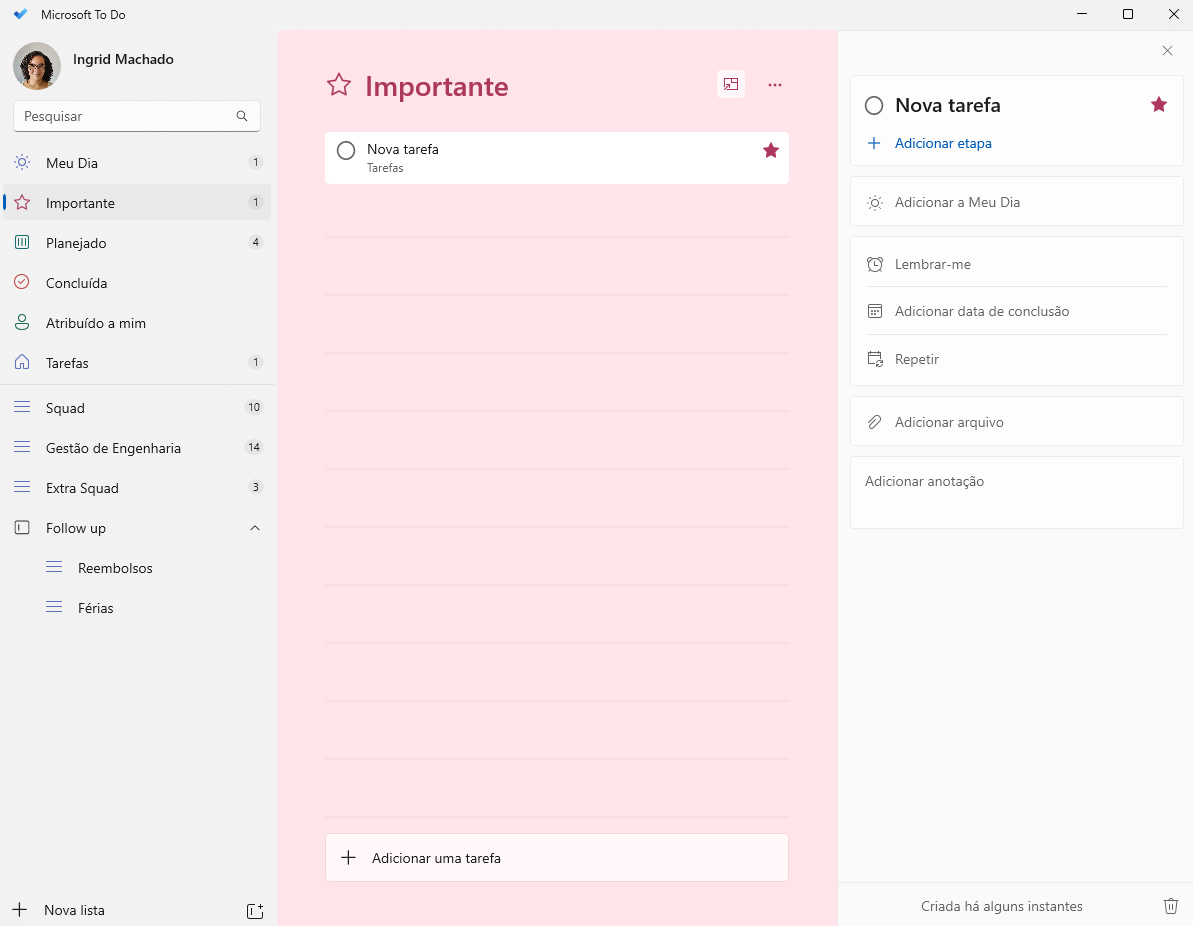The image size is (1193, 926).
Task: Click the calendar icon for completion date
Action: [875, 311]
